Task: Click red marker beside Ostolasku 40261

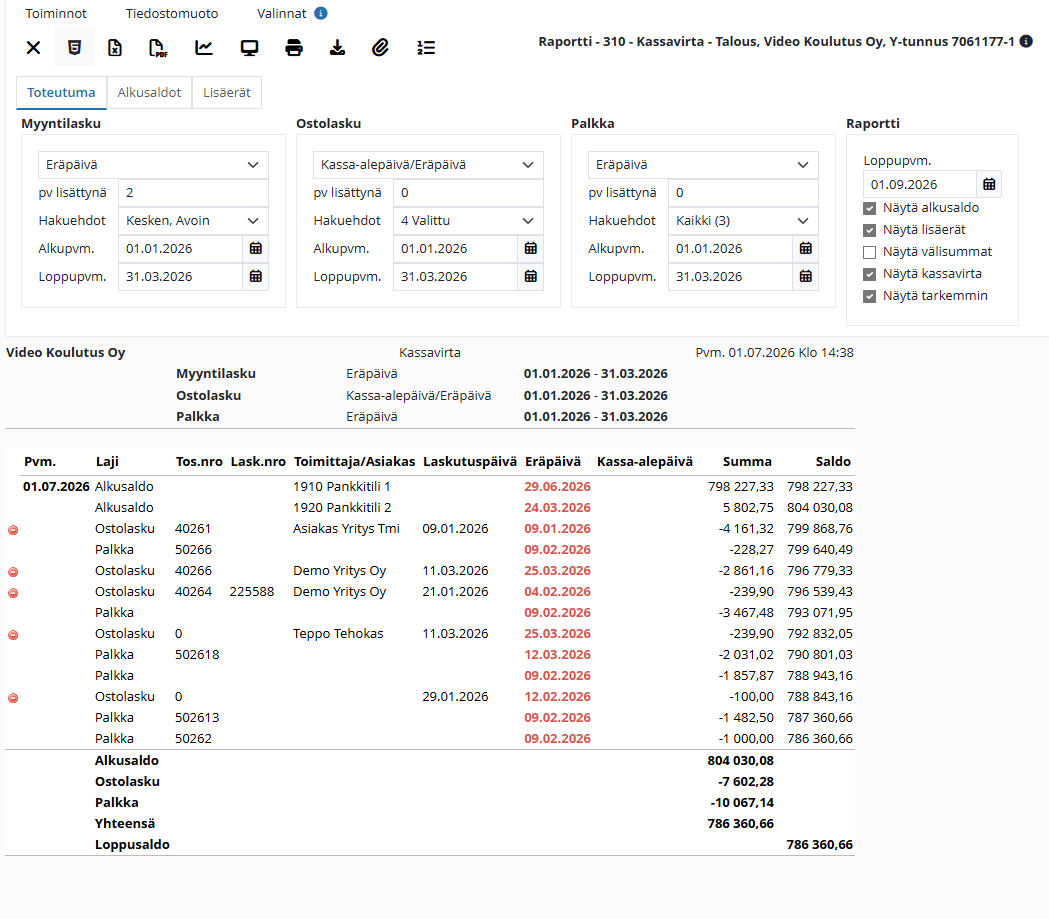Action: [x=13, y=530]
